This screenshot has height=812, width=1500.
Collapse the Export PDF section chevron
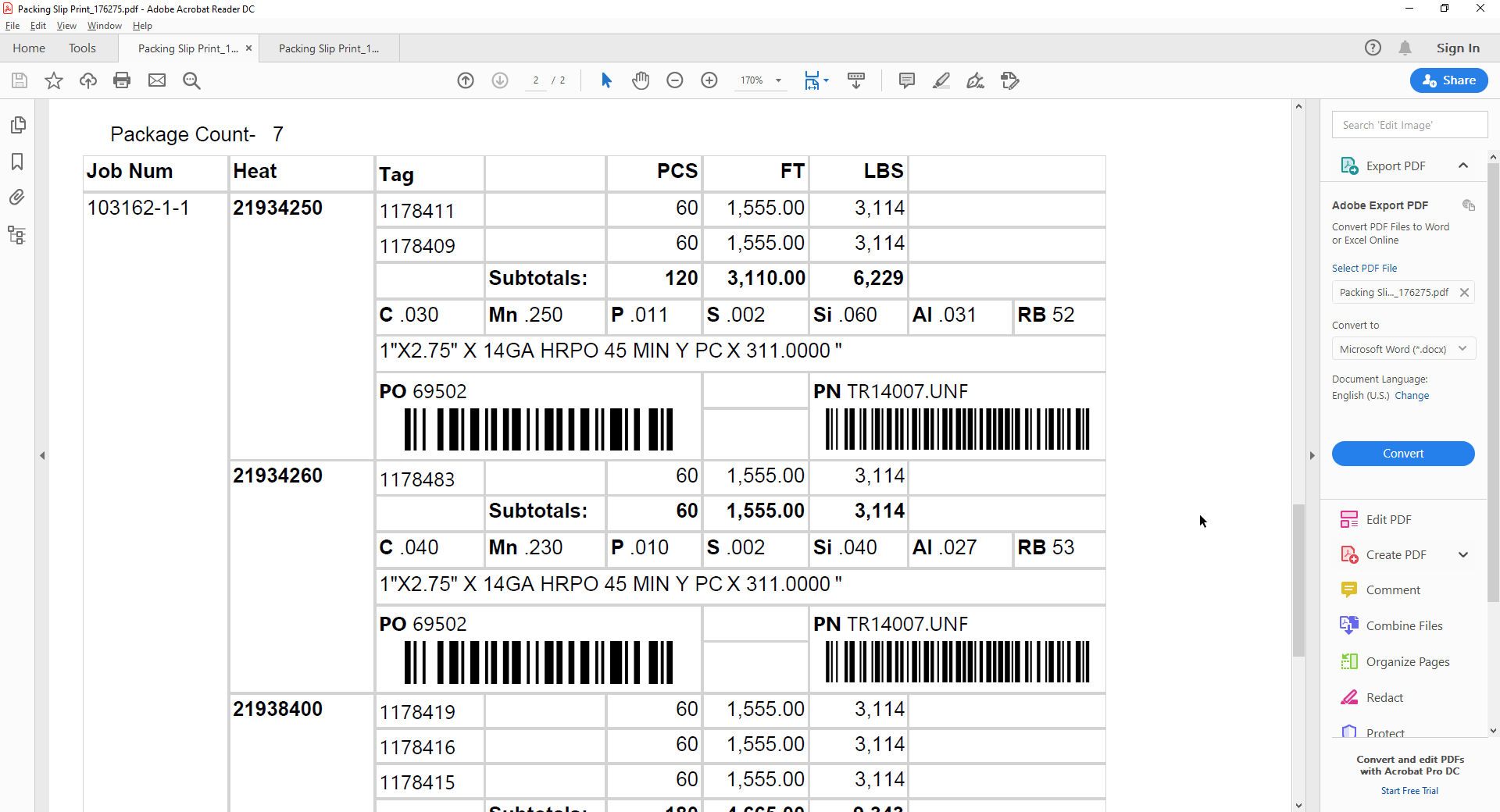1463,166
